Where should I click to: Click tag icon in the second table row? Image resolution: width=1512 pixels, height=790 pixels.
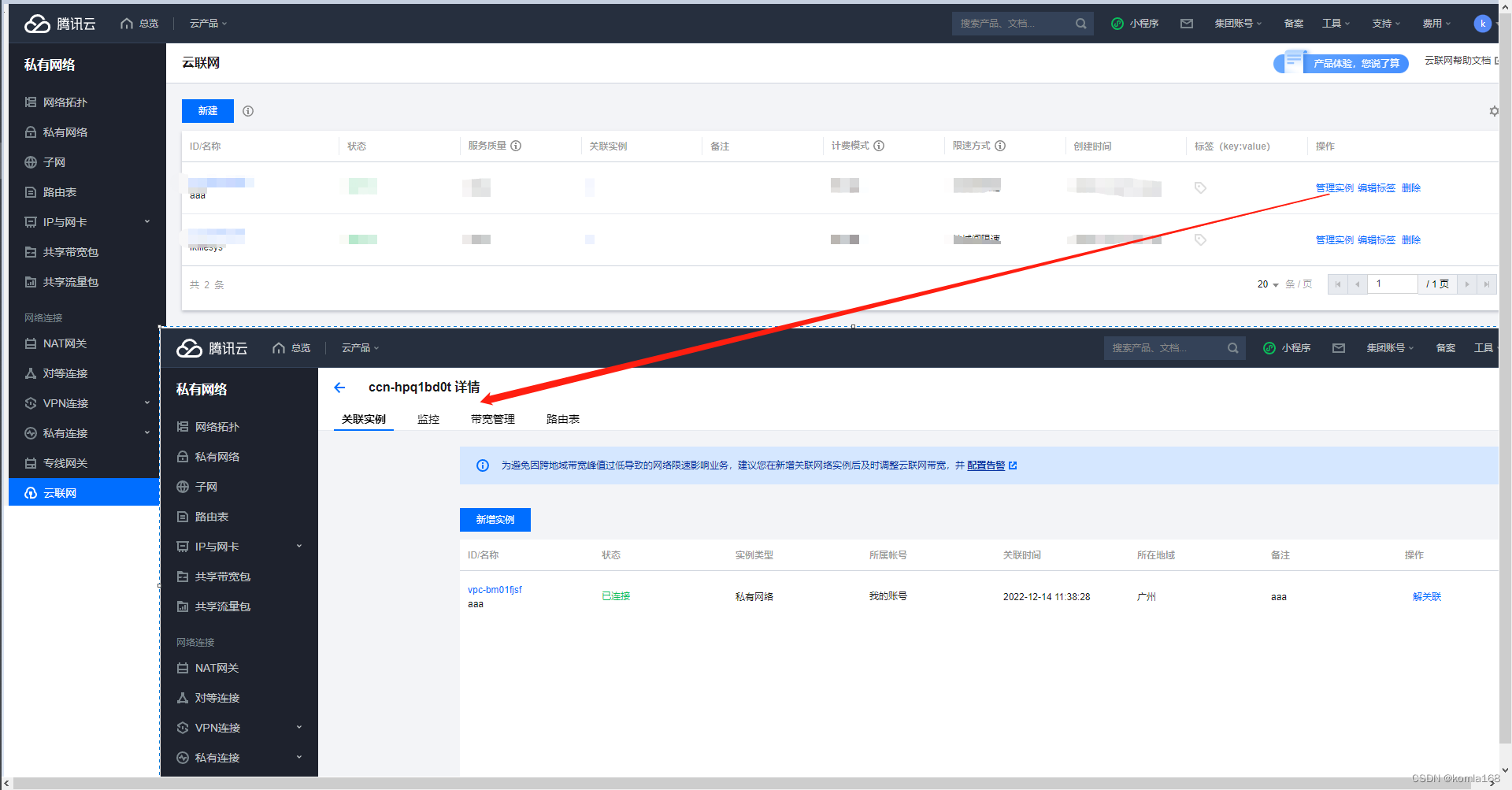(1200, 239)
